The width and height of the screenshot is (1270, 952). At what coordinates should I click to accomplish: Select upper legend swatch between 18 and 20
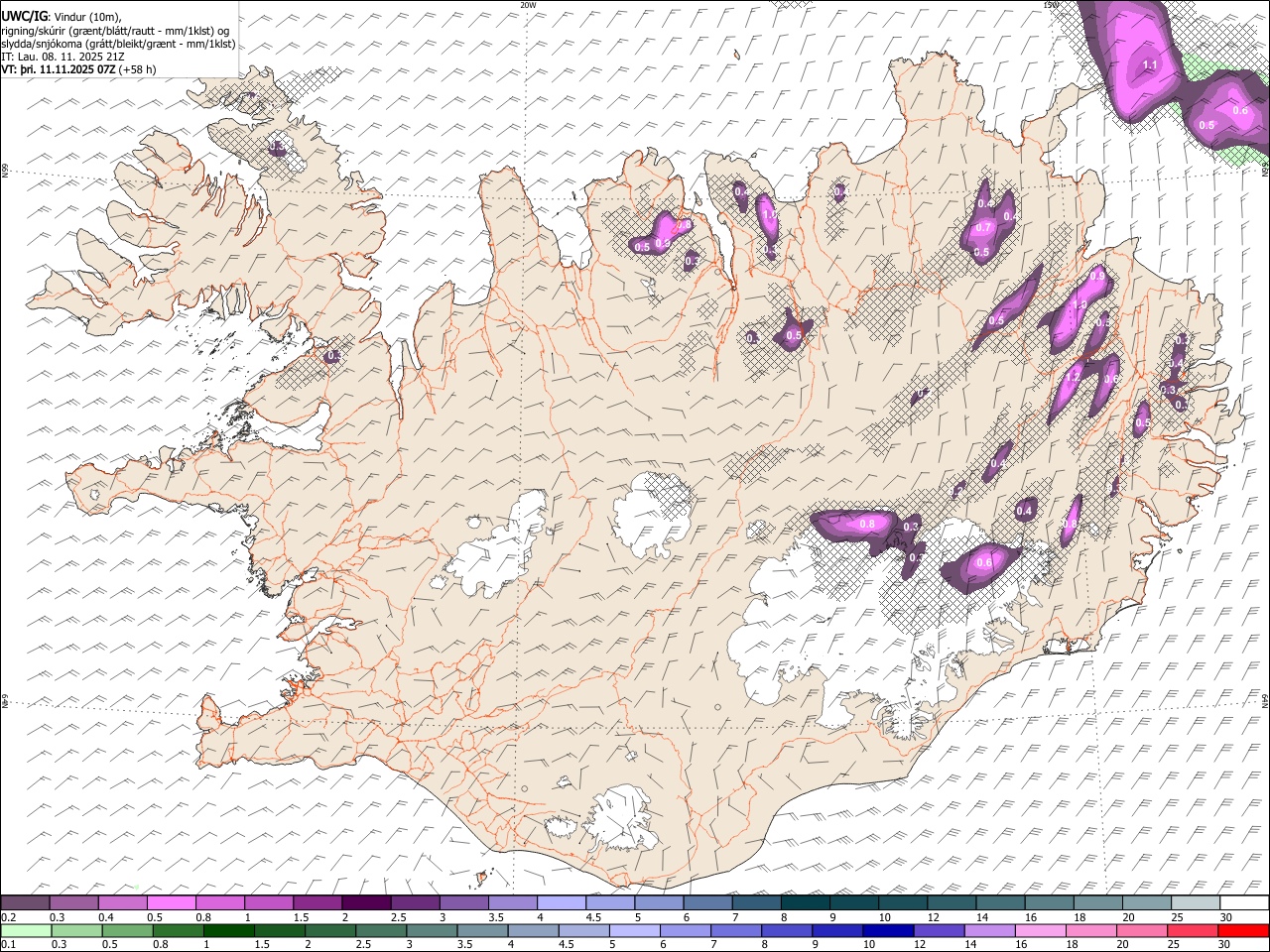(1096, 903)
